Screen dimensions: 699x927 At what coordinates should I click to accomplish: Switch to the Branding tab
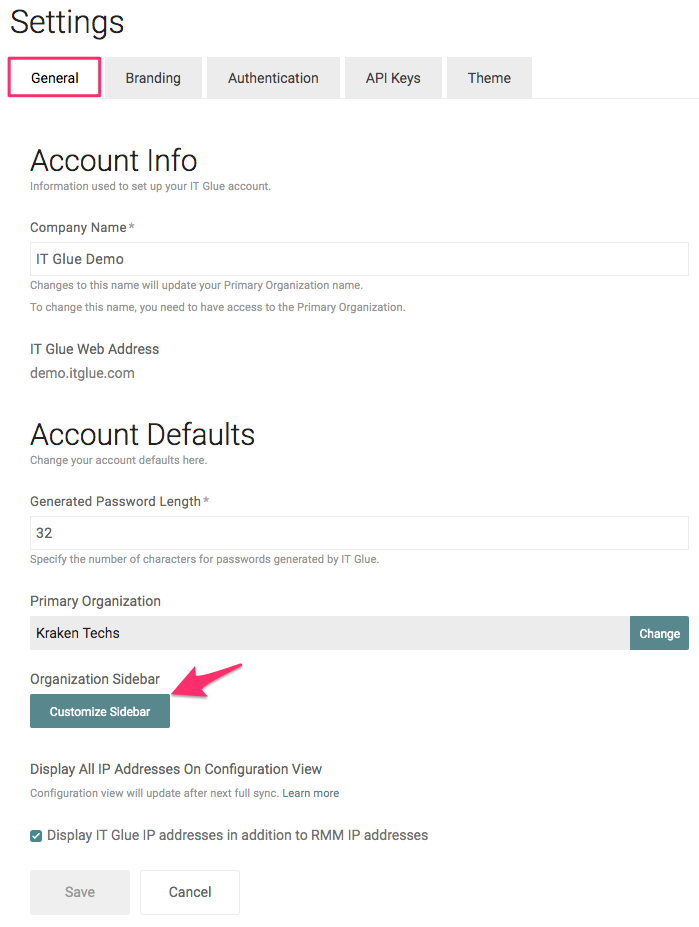point(152,77)
